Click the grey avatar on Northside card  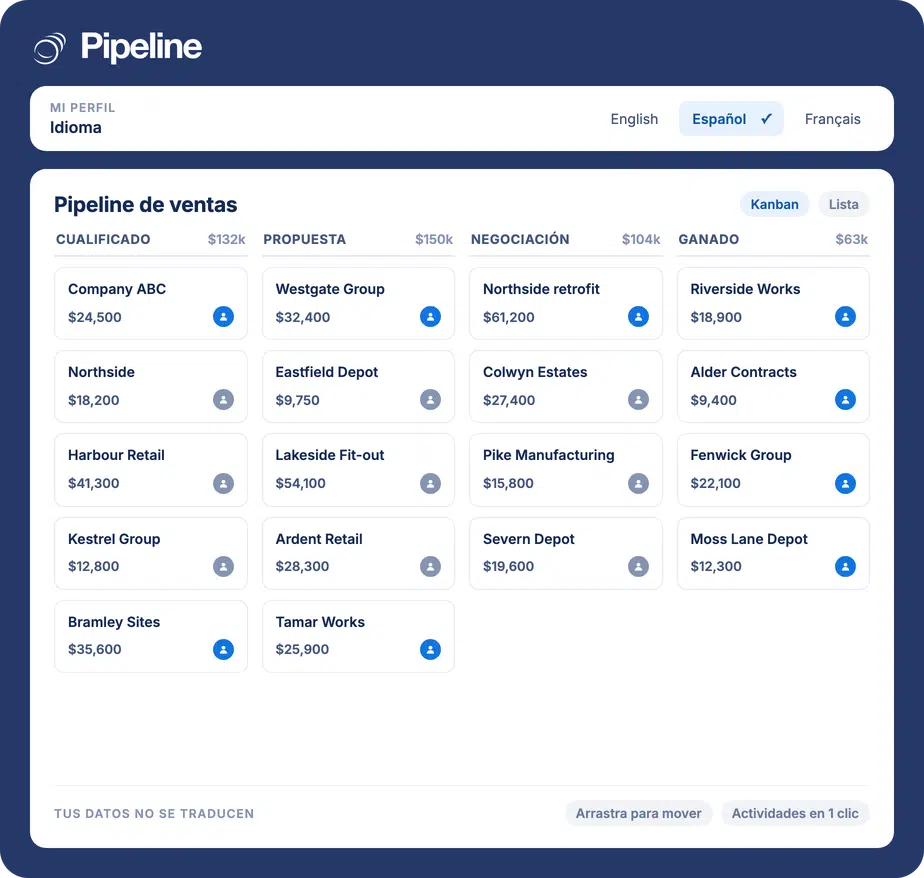(x=223, y=400)
